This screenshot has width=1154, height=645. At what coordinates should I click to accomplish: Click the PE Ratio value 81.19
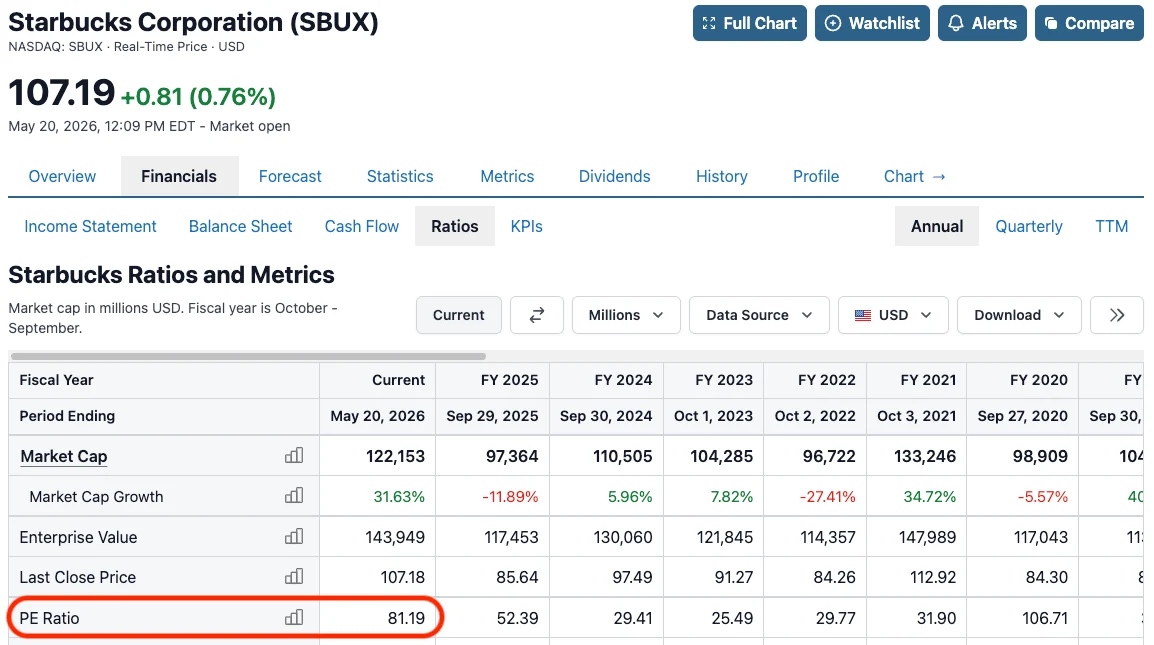click(x=406, y=618)
